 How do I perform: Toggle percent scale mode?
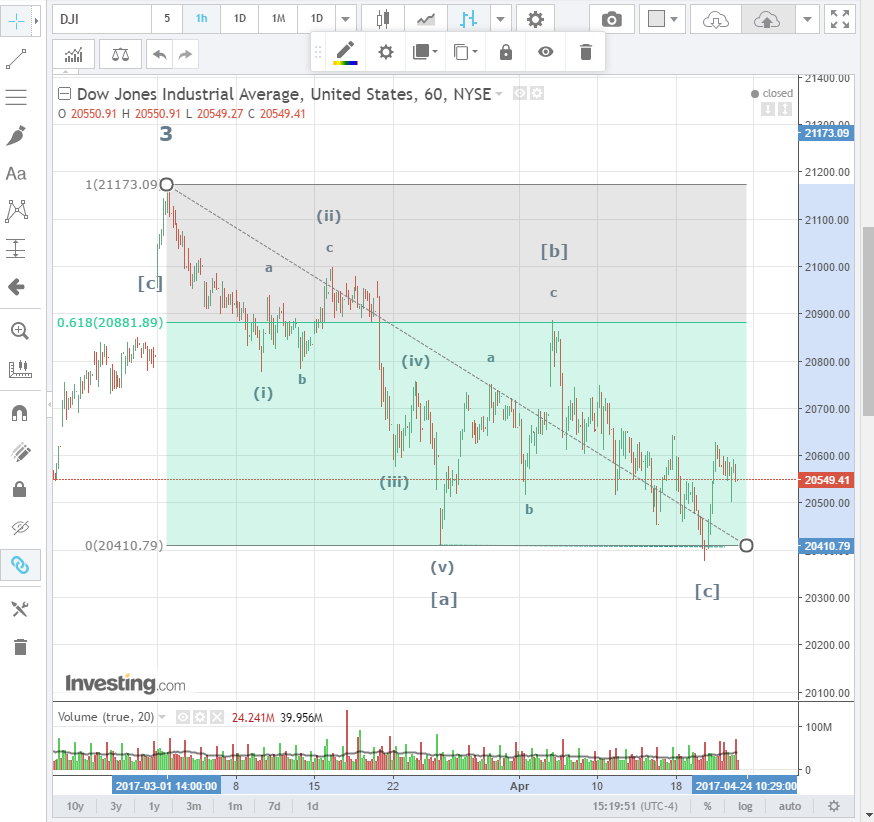tap(707, 806)
